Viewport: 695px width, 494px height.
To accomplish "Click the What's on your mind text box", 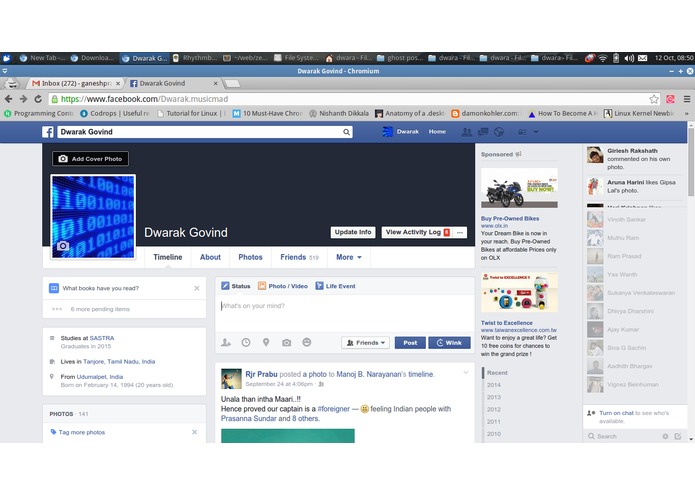I will click(x=344, y=313).
